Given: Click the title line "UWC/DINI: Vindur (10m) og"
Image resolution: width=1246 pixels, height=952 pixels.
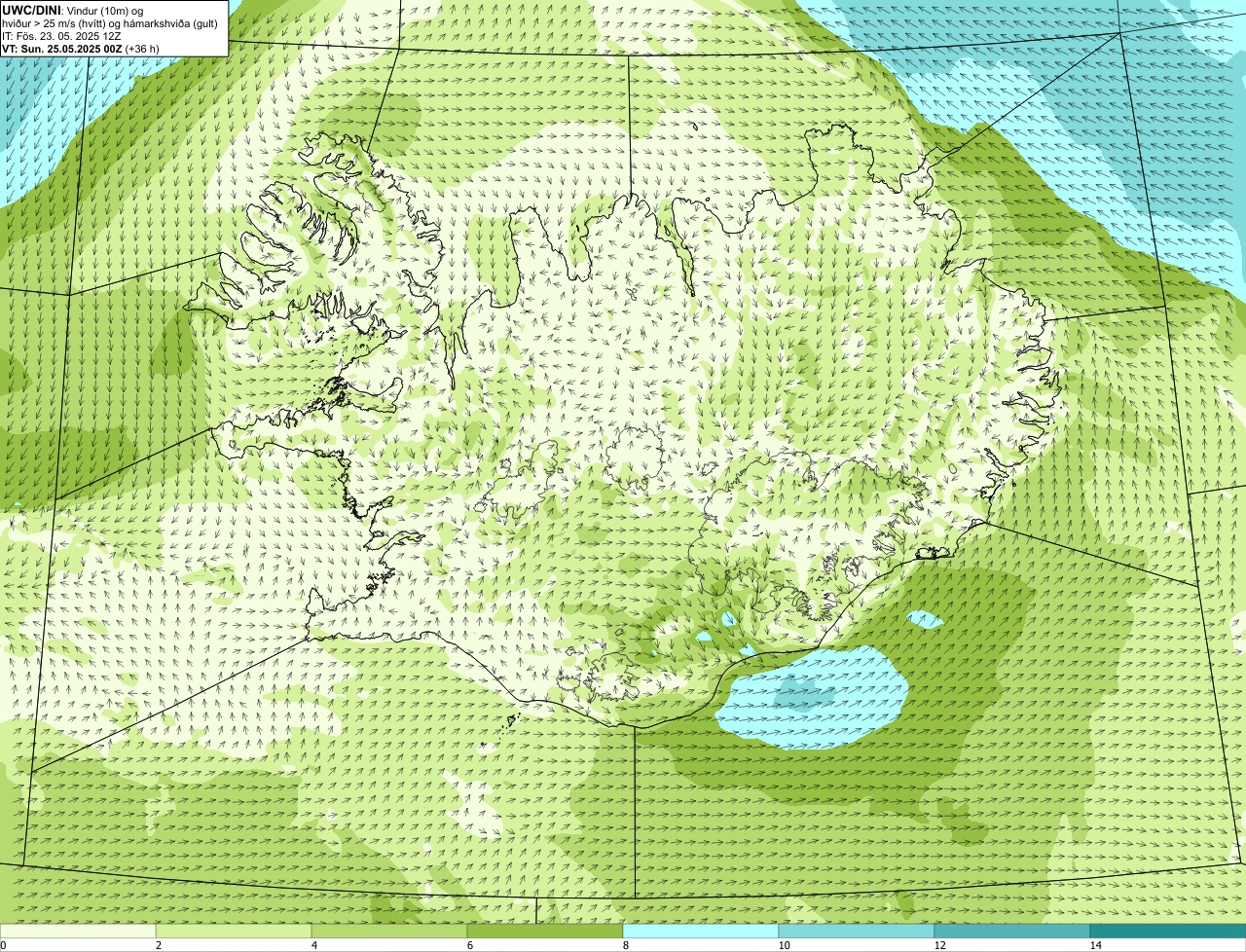Looking at the screenshot, I should click(x=72, y=10).
